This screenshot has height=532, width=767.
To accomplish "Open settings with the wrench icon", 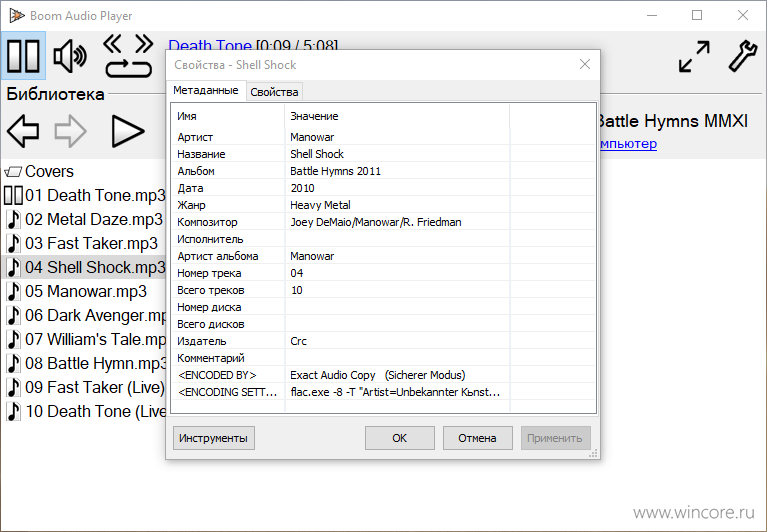I will click(x=743, y=57).
